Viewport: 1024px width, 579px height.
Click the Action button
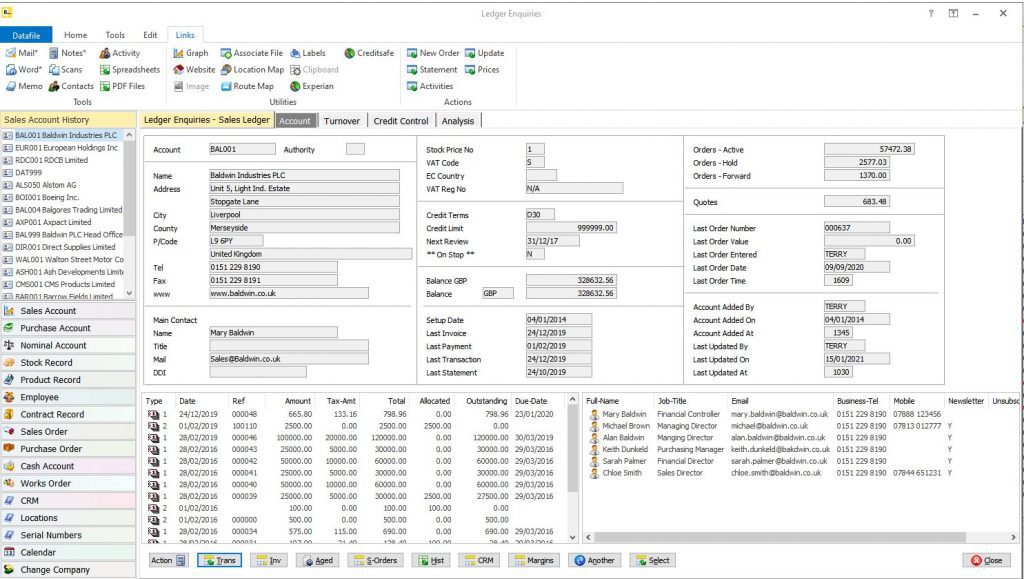(x=168, y=560)
